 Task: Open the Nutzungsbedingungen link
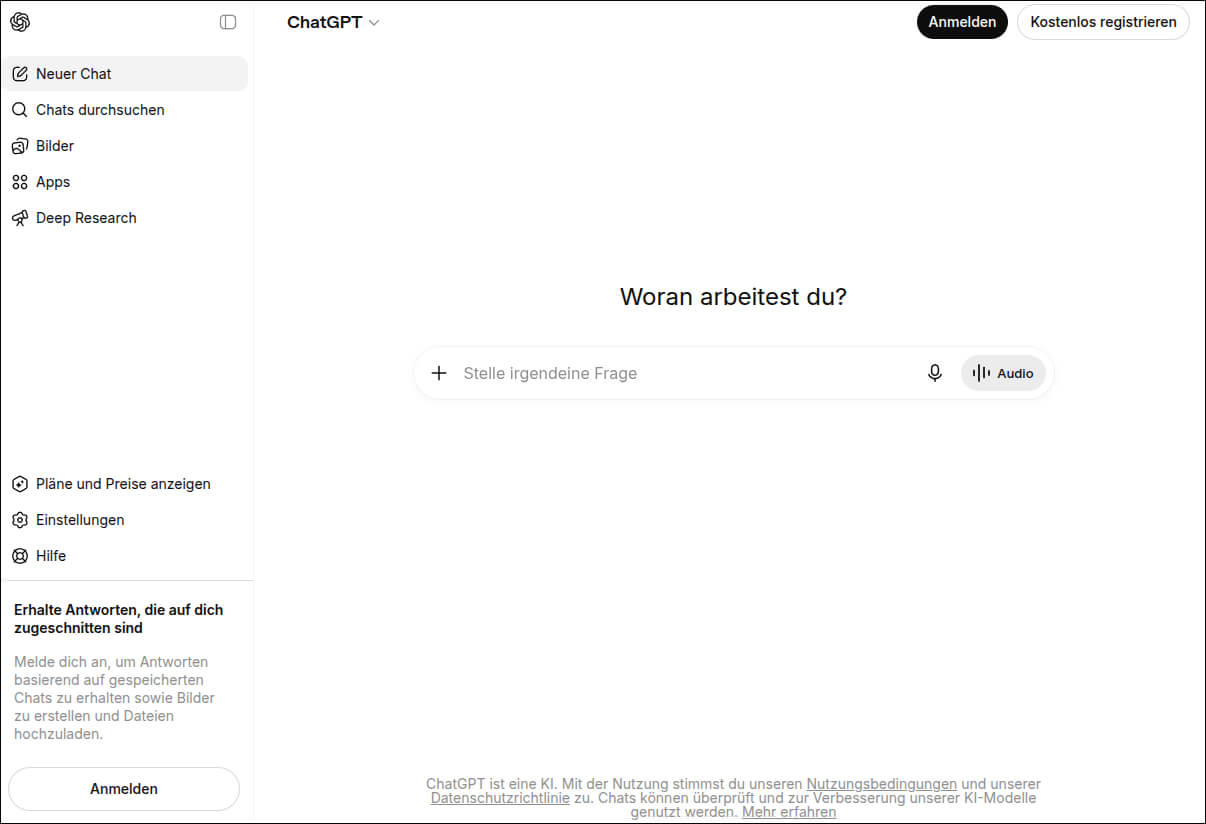coord(882,784)
